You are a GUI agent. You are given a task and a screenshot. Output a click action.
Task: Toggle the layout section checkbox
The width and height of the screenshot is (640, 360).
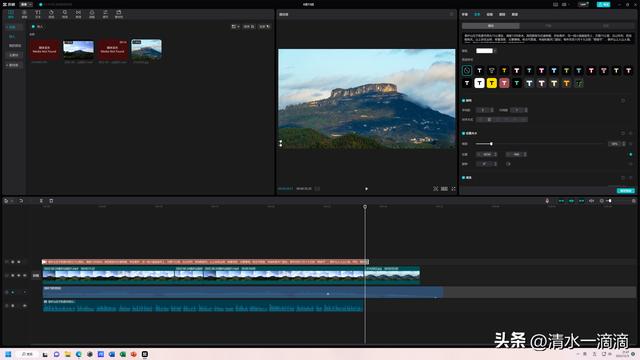pyautogui.click(x=464, y=100)
